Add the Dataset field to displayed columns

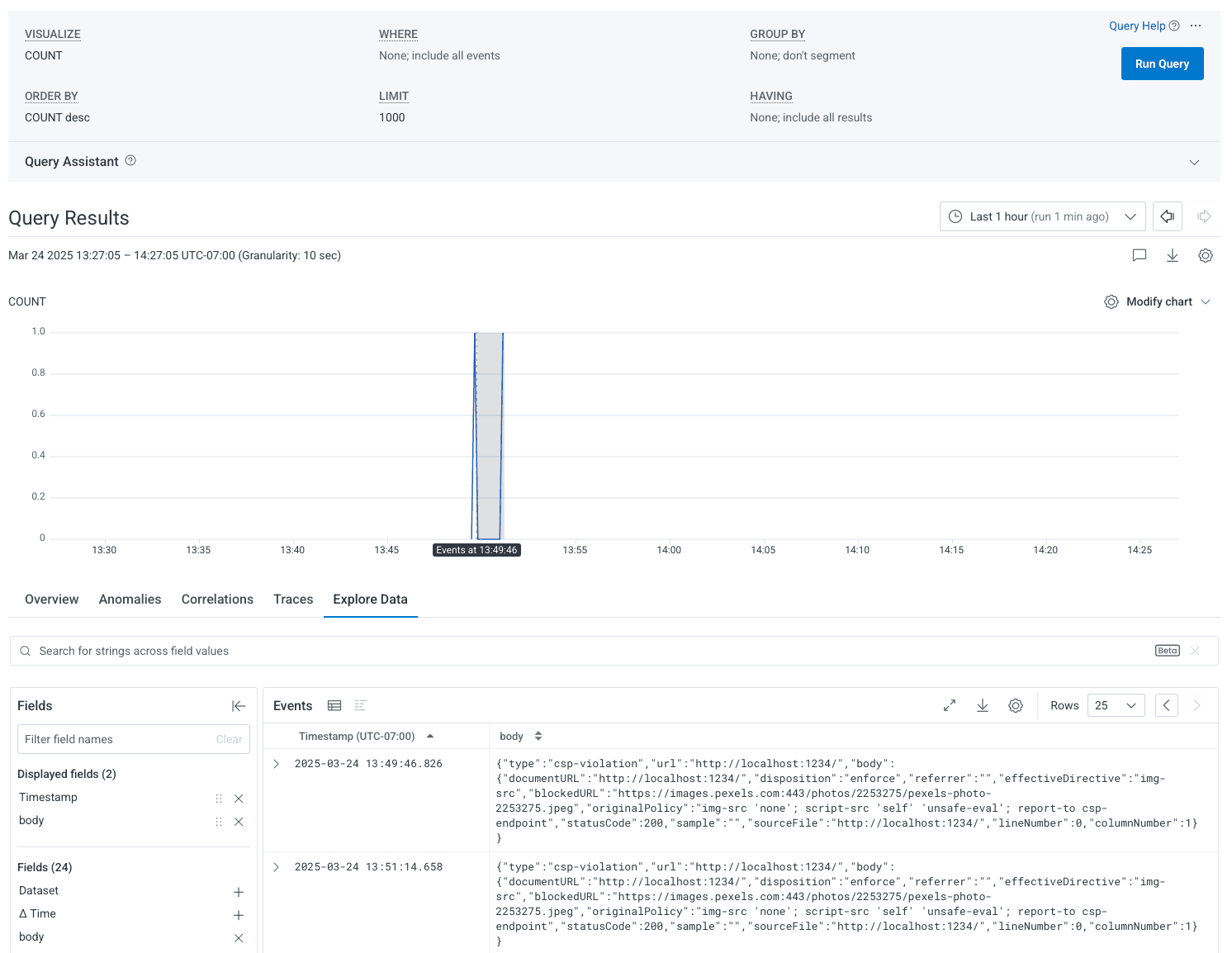coord(239,892)
